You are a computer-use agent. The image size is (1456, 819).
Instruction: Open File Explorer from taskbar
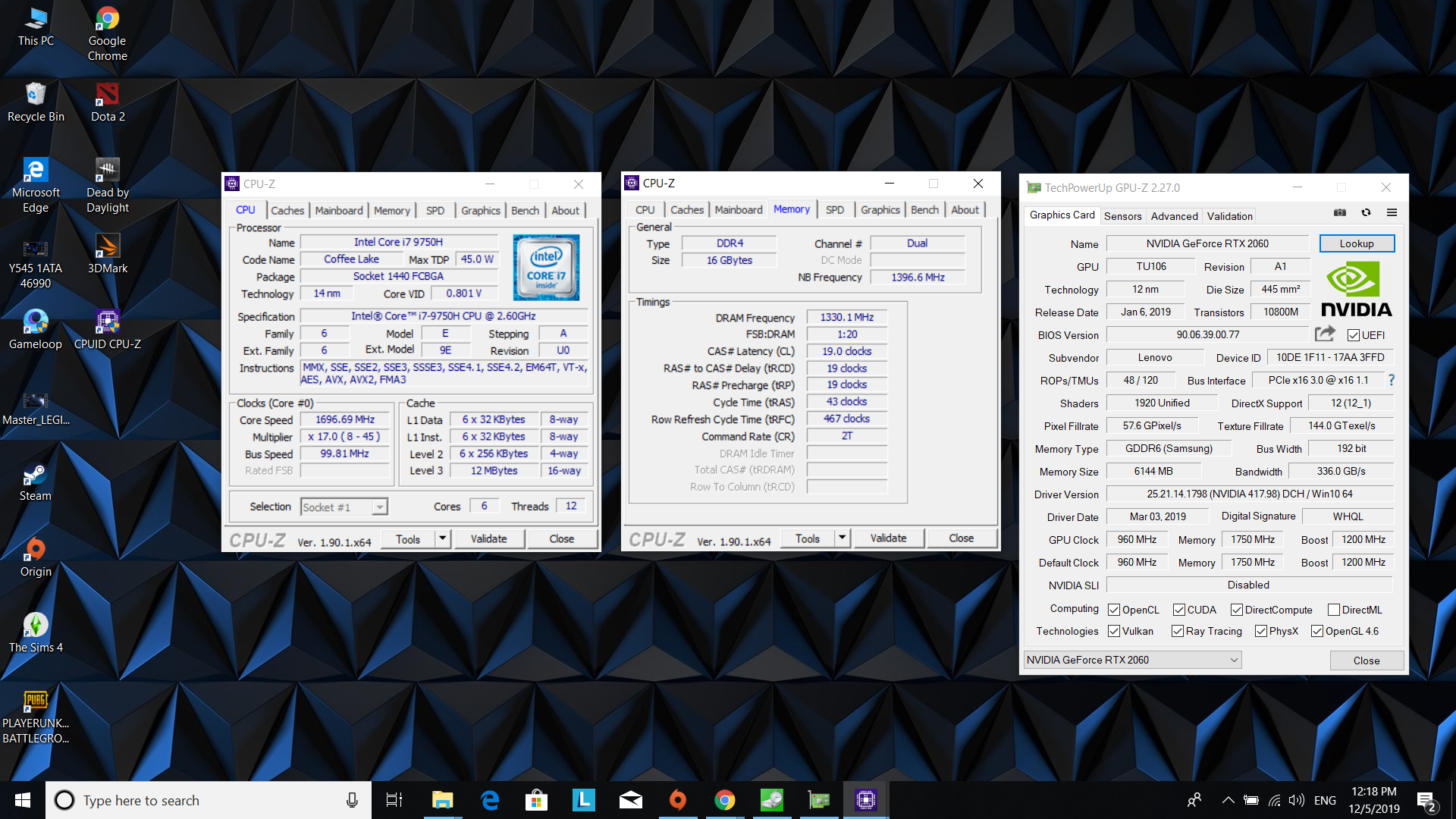442,800
